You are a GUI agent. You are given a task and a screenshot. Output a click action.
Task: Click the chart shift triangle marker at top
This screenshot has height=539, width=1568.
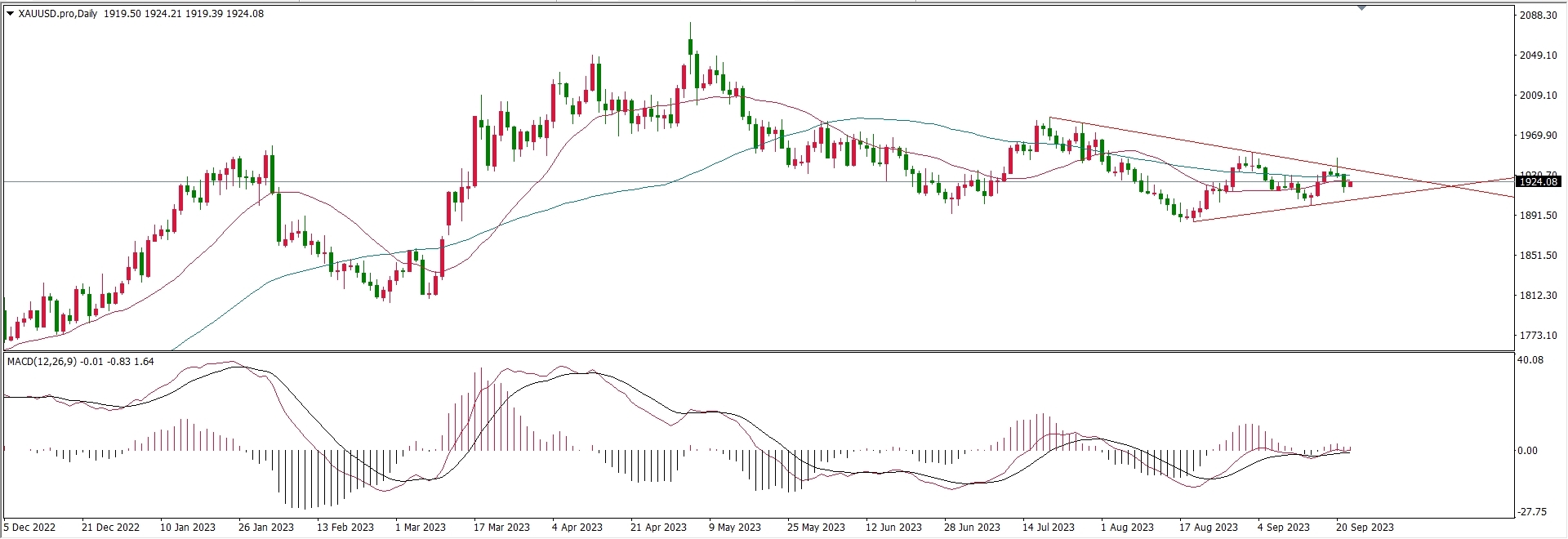pyautogui.click(x=1361, y=8)
